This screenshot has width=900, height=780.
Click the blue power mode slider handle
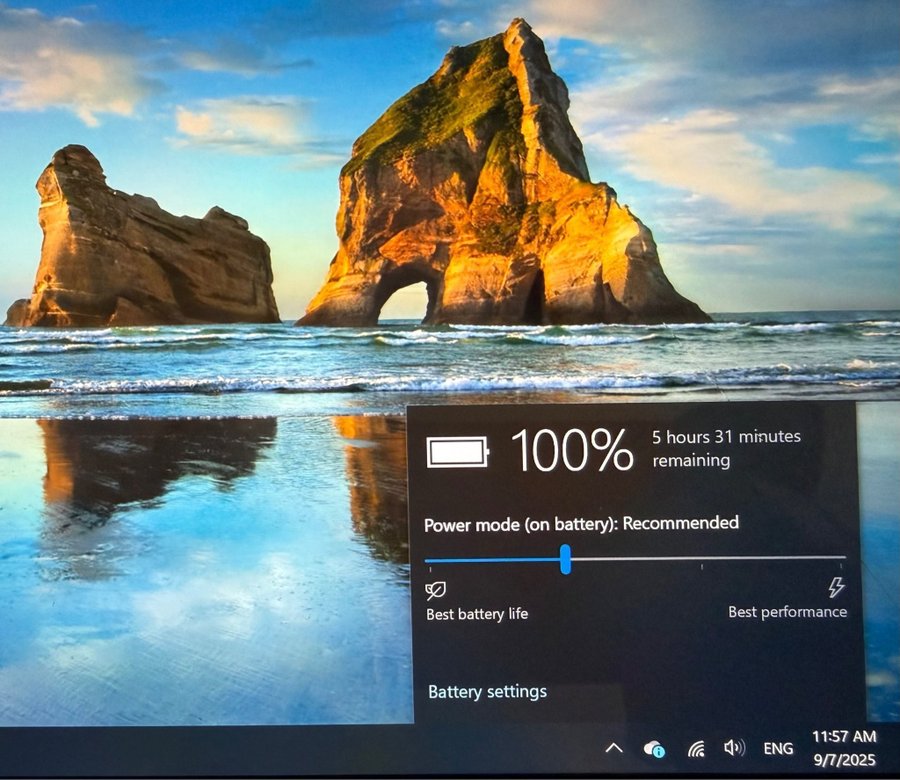565,559
